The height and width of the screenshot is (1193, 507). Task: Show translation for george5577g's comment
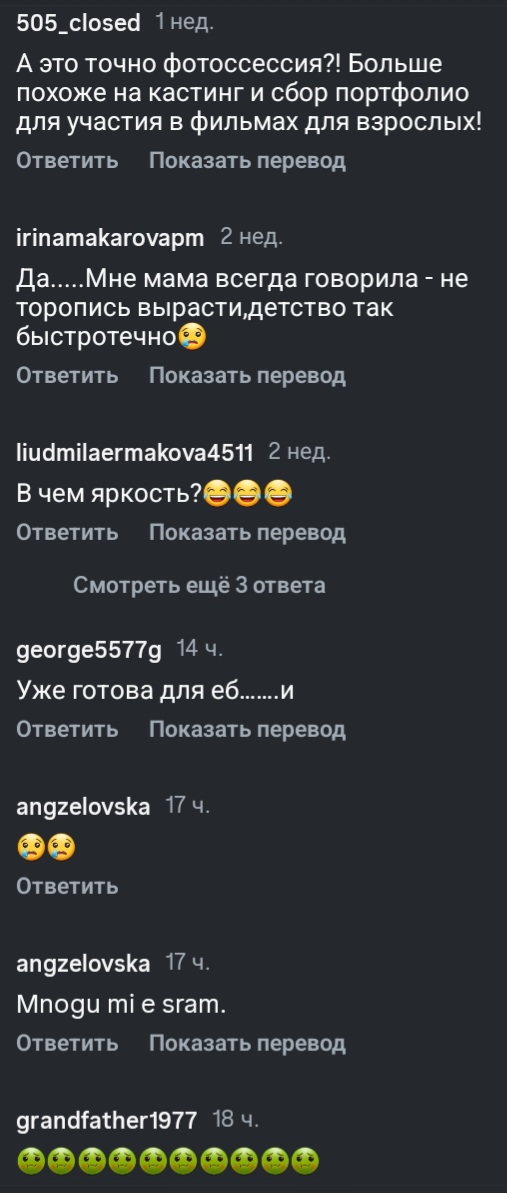point(247,729)
